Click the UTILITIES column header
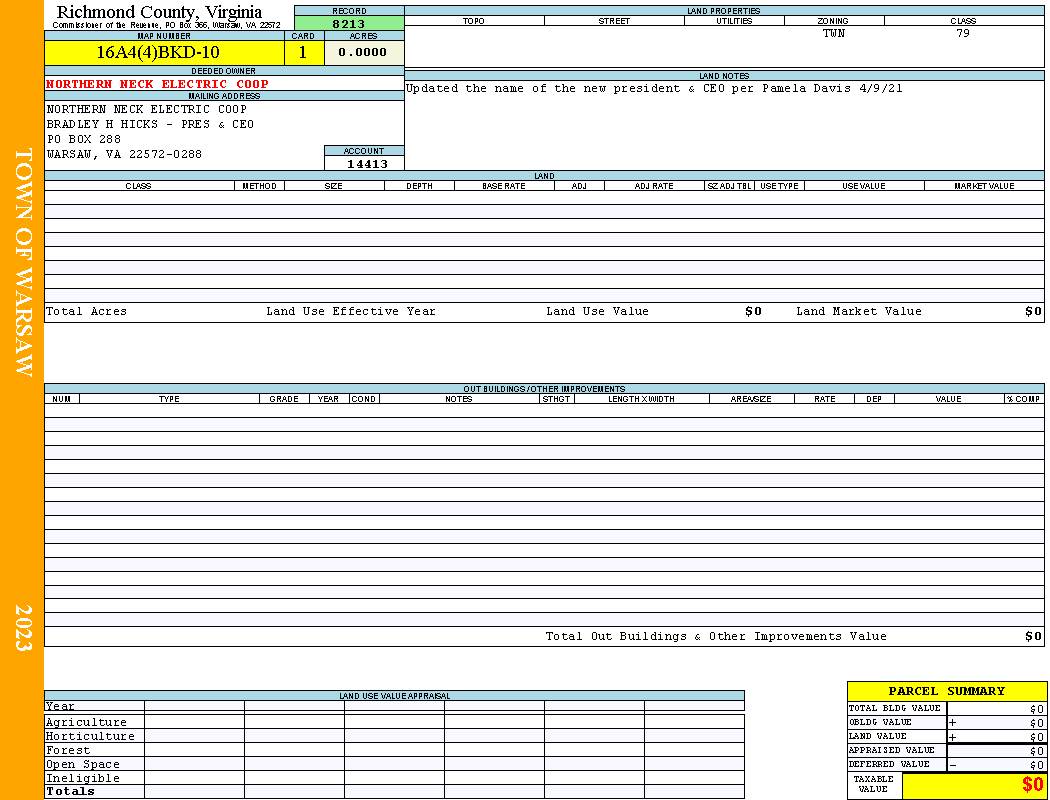 point(734,21)
